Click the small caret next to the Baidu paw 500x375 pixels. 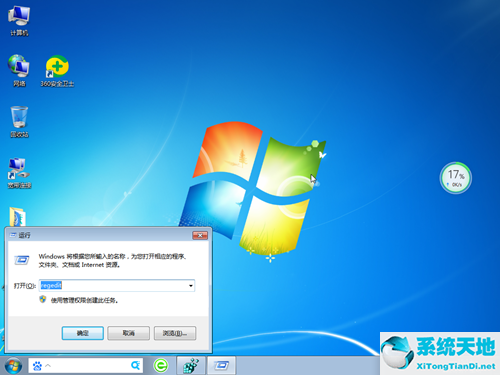(x=48, y=366)
